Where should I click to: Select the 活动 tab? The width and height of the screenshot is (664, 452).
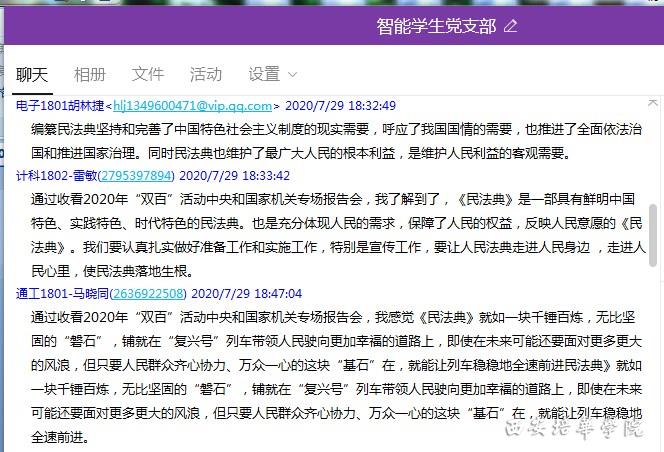206,74
